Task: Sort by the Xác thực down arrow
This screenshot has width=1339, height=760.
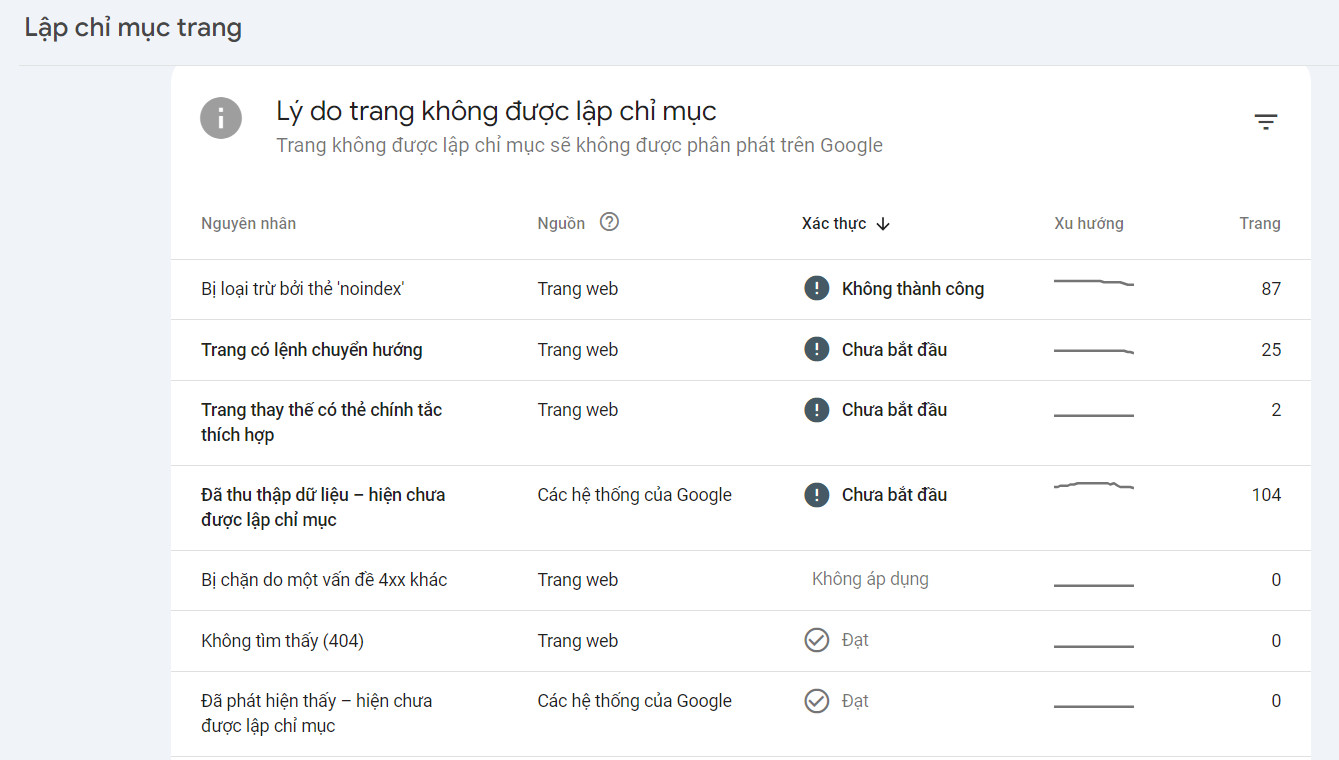Action: click(x=883, y=224)
